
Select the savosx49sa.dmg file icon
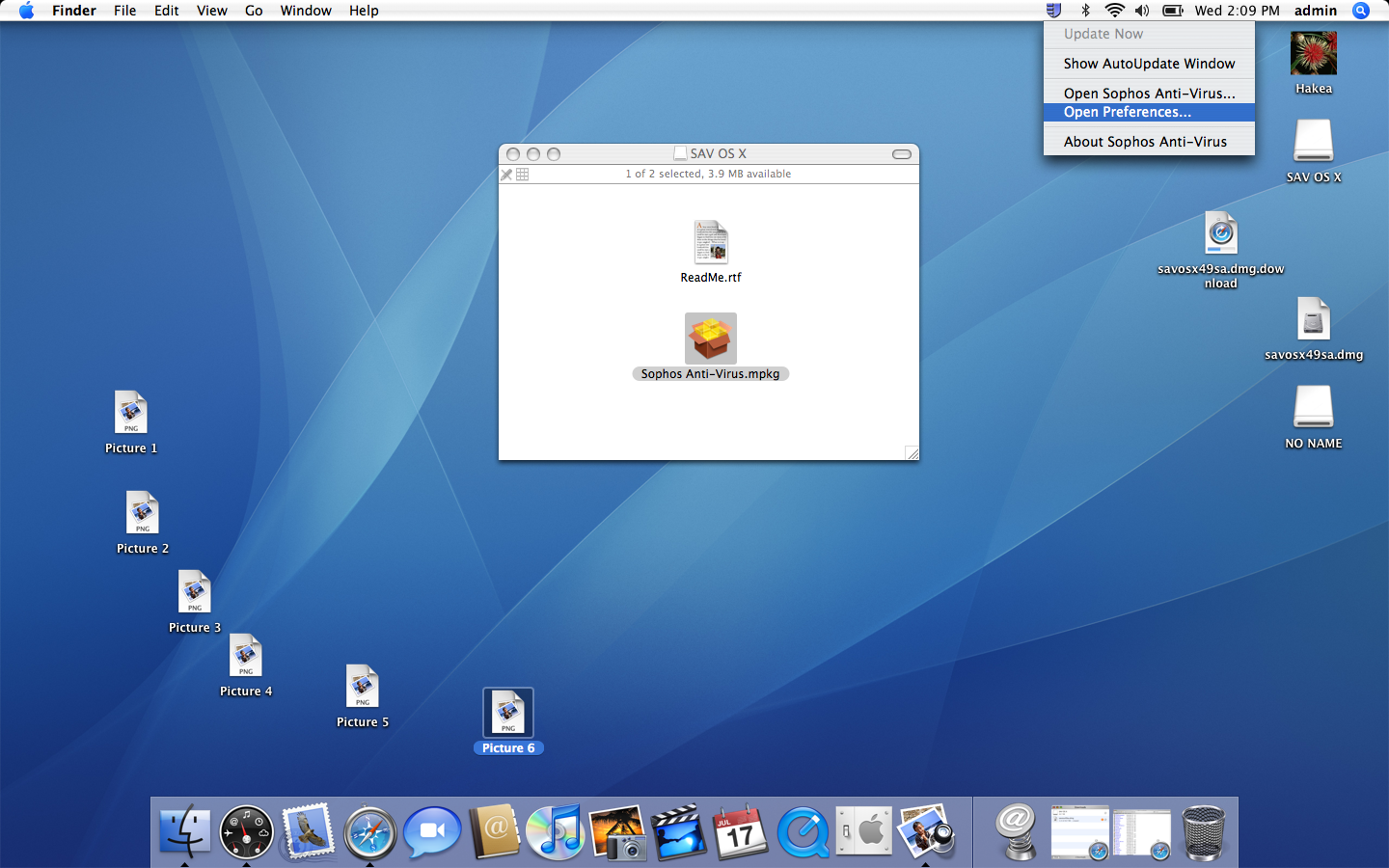(1314, 319)
